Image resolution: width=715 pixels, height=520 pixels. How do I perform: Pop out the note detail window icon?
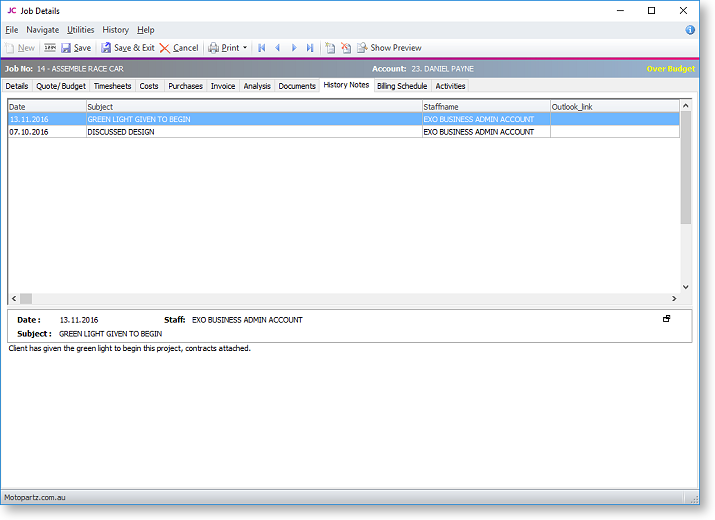tap(666, 319)
